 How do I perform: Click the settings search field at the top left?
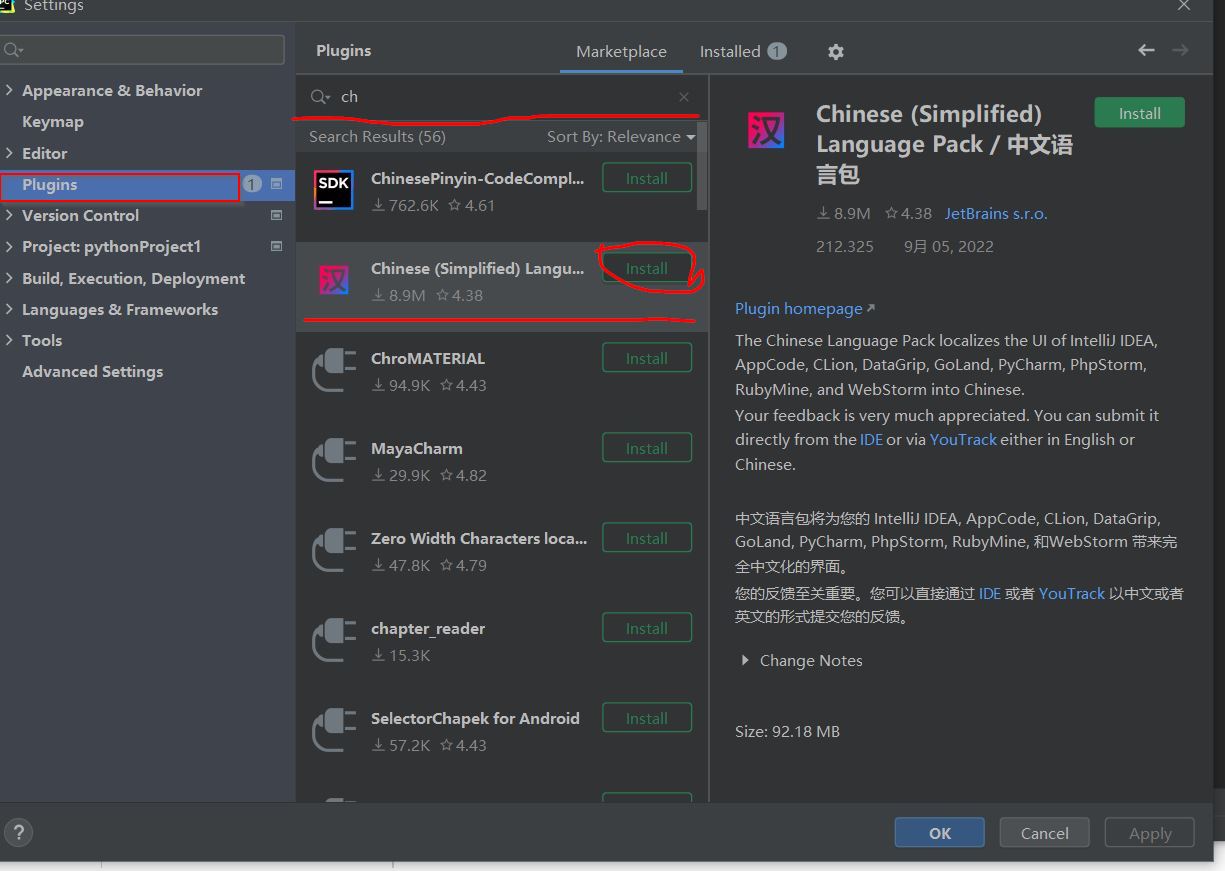click(x=143, y=50)
